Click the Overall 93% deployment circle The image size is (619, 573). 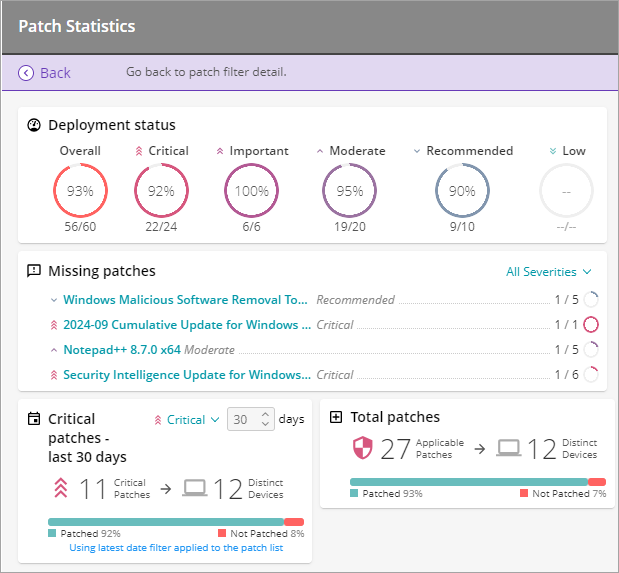click(x=80, y=191)
